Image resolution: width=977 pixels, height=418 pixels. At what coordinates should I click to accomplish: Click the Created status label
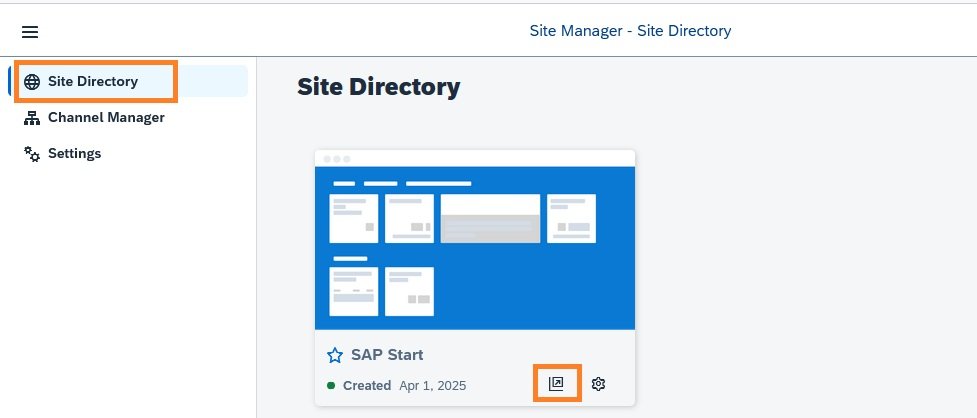pyautogui.click(x=367, y=386)
